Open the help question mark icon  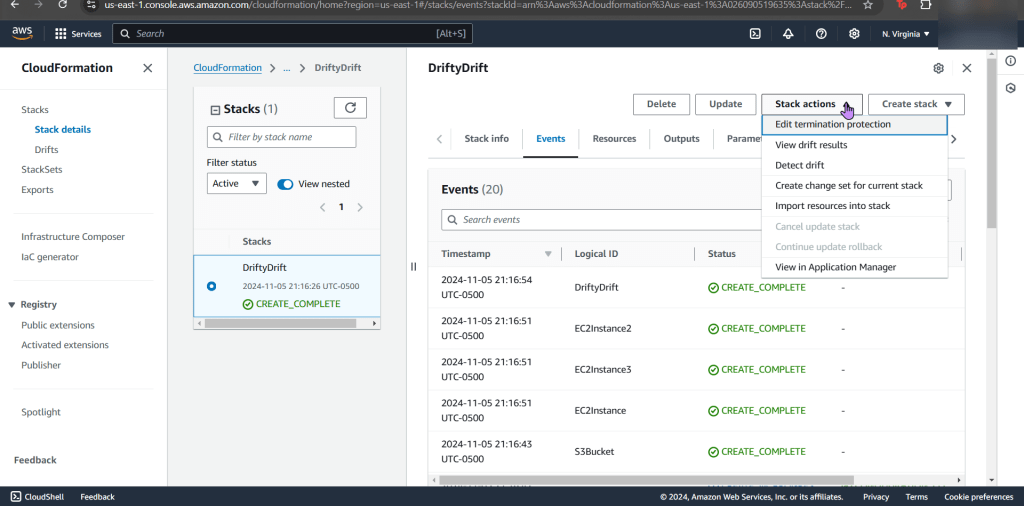pos(821,34)
